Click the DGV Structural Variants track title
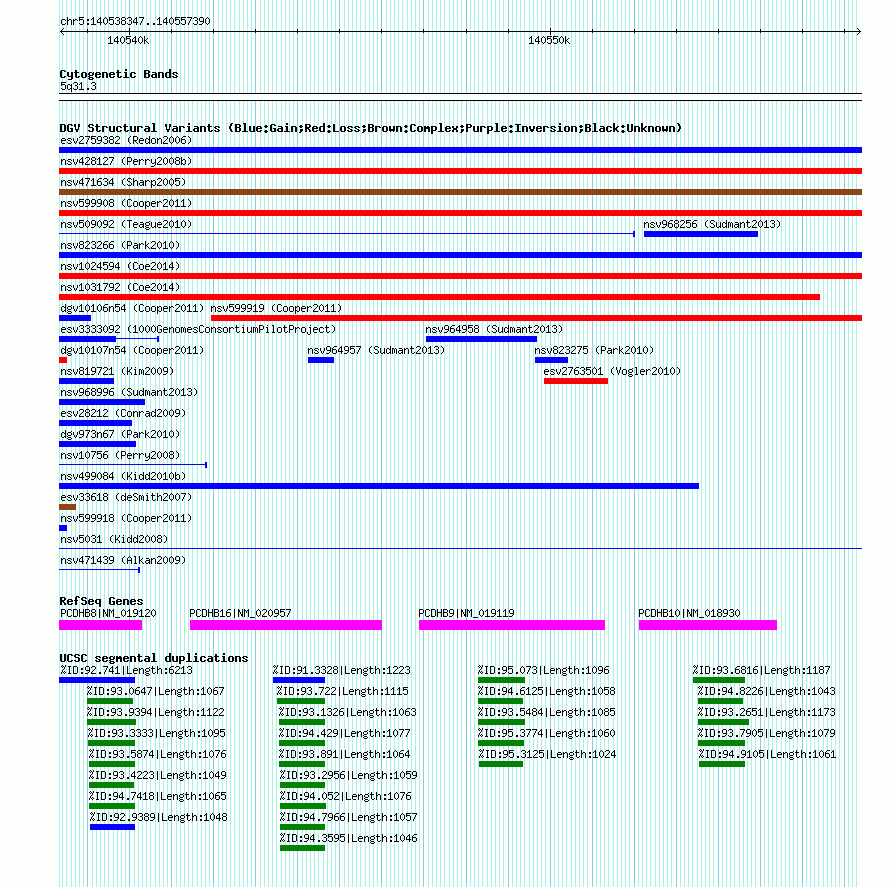This screenshot has width=890, height=887. pyautogui.click(x=371, y=128)
